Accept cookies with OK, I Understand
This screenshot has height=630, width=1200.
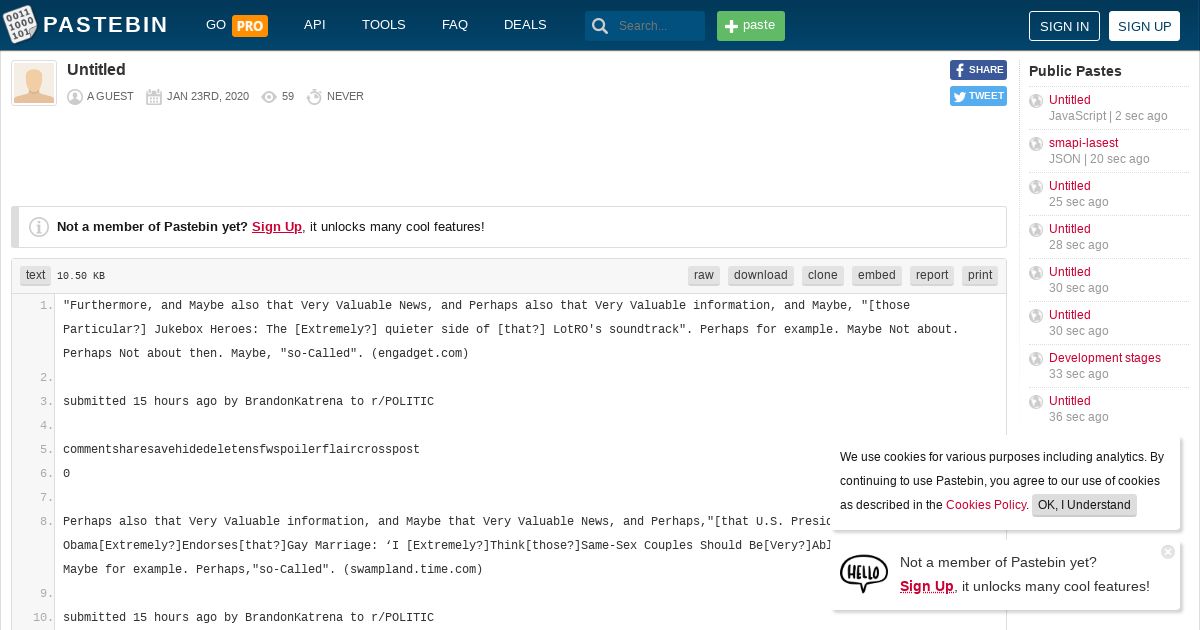[x=1084, y=505]
